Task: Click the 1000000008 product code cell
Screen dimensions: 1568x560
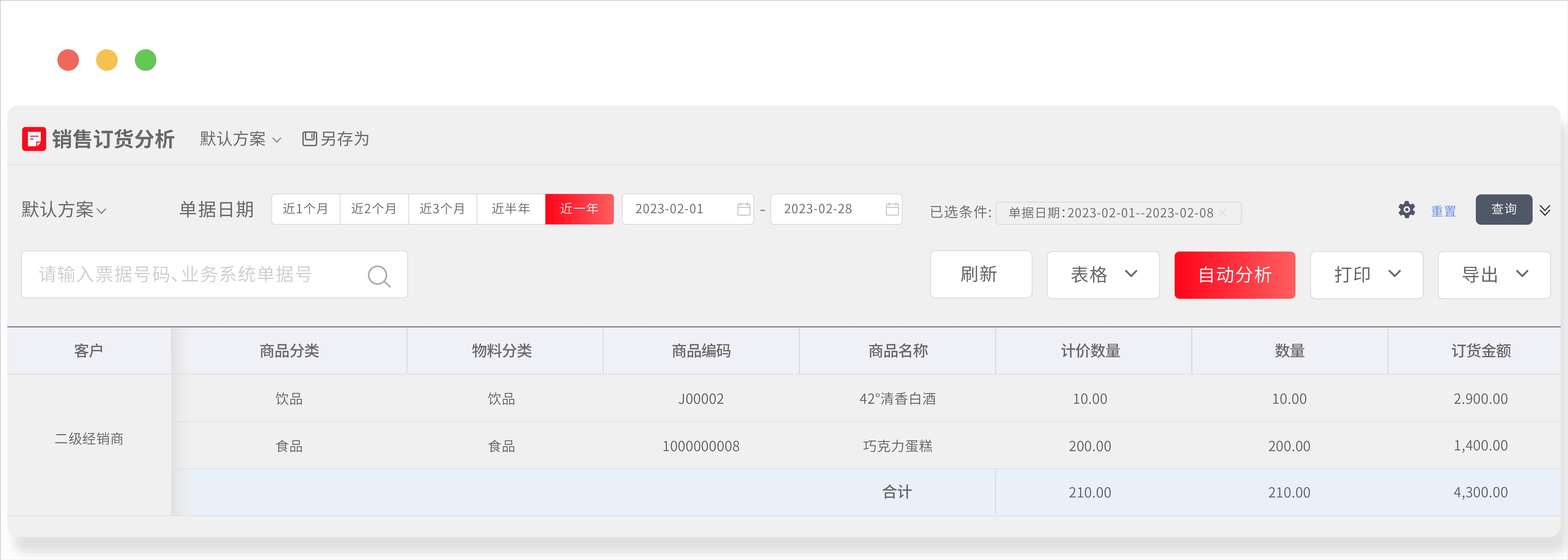Action: [701, 446]
